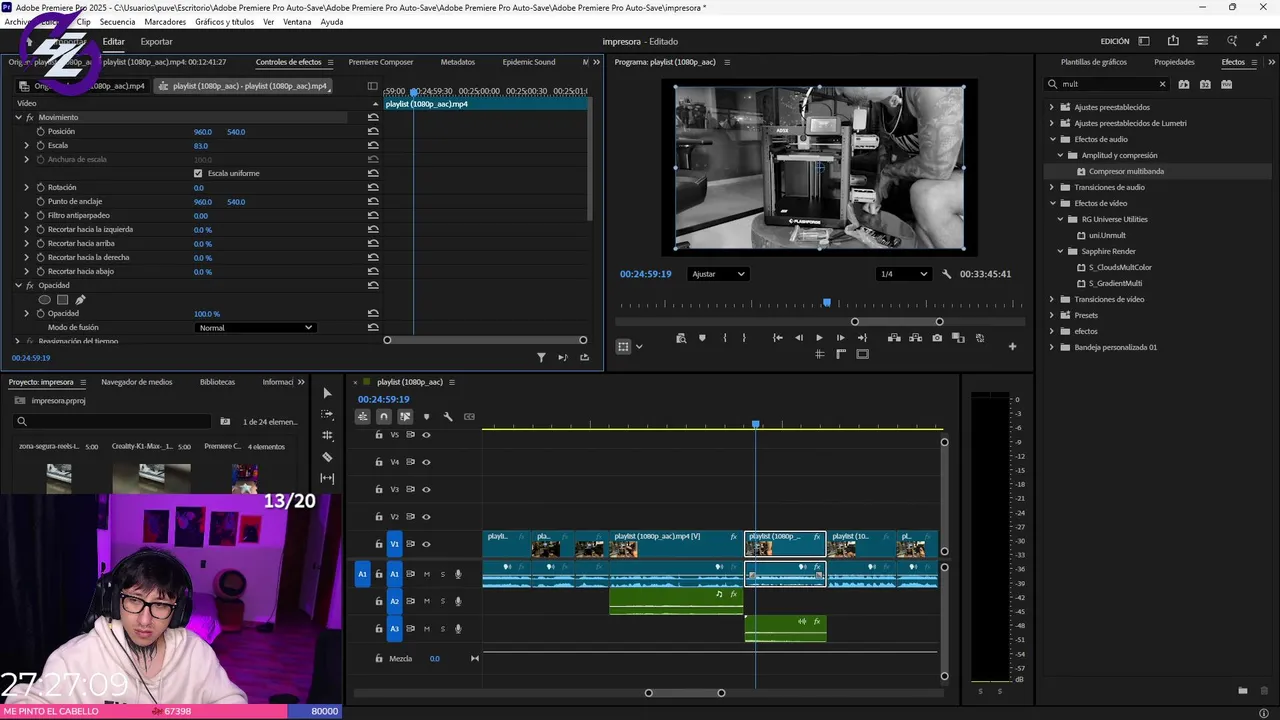Select the Selection arrow tool
Screen dimensions: 1280x720
click(327, 393)
